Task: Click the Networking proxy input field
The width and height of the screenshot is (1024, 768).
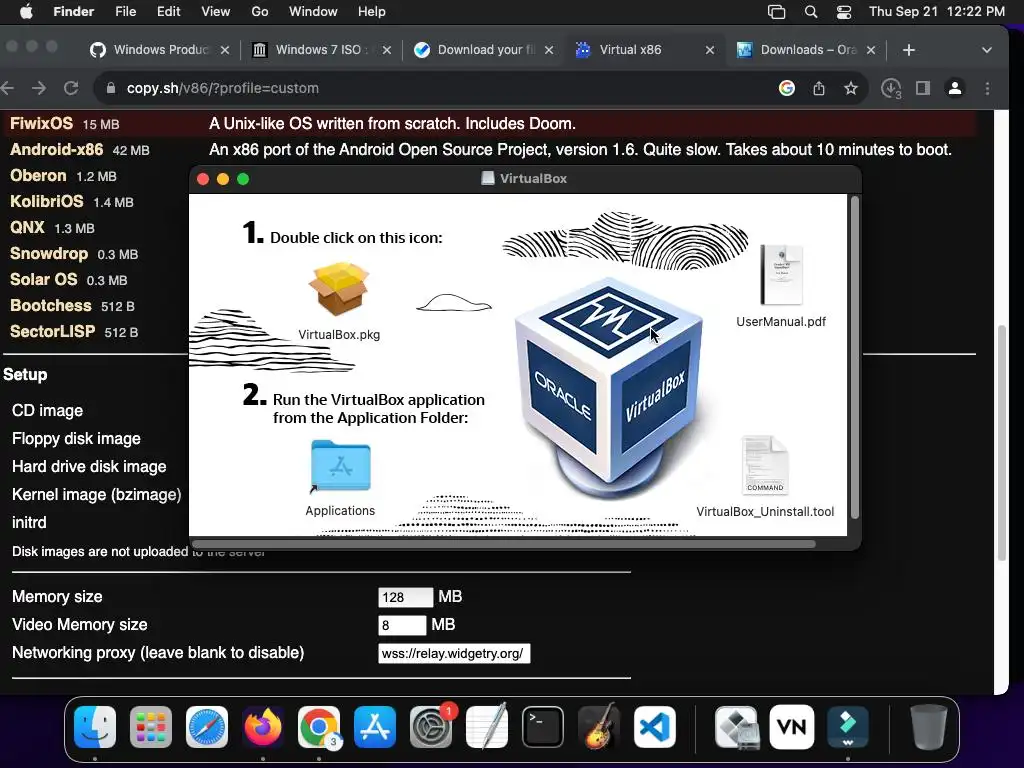Action: pos(454,654)
